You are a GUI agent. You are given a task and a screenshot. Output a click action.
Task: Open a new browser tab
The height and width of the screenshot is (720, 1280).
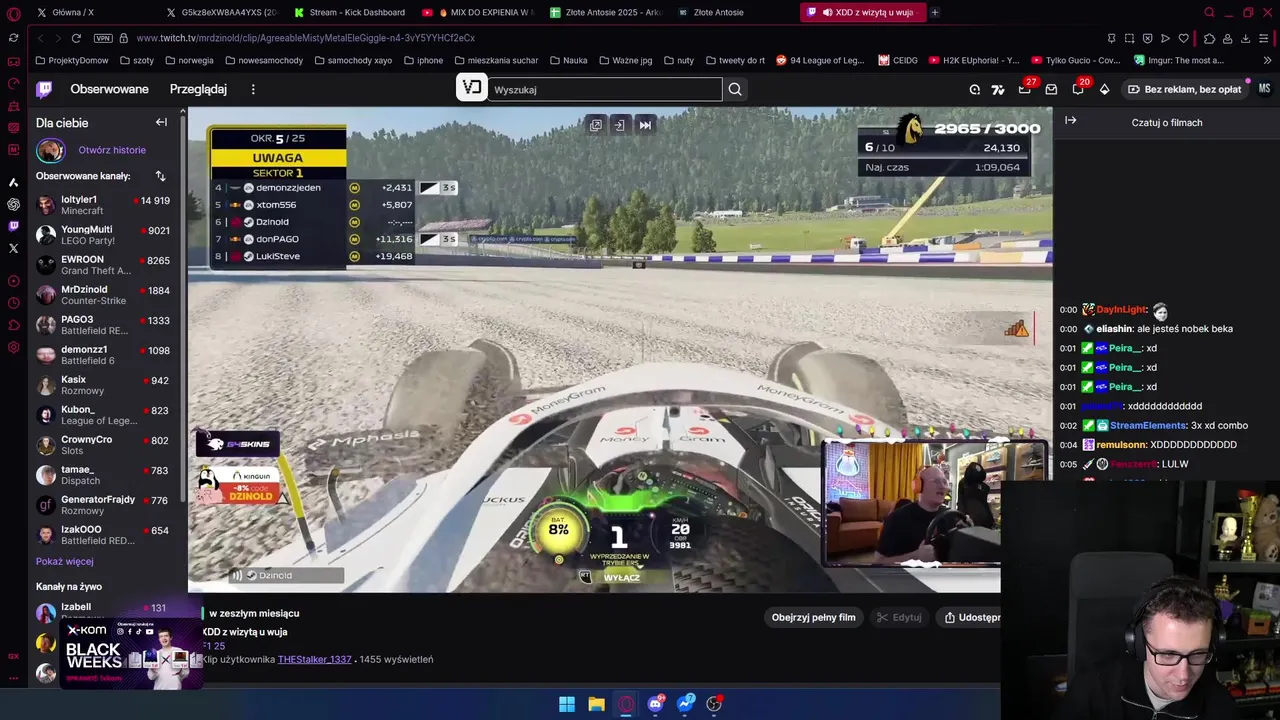[935, 12]
